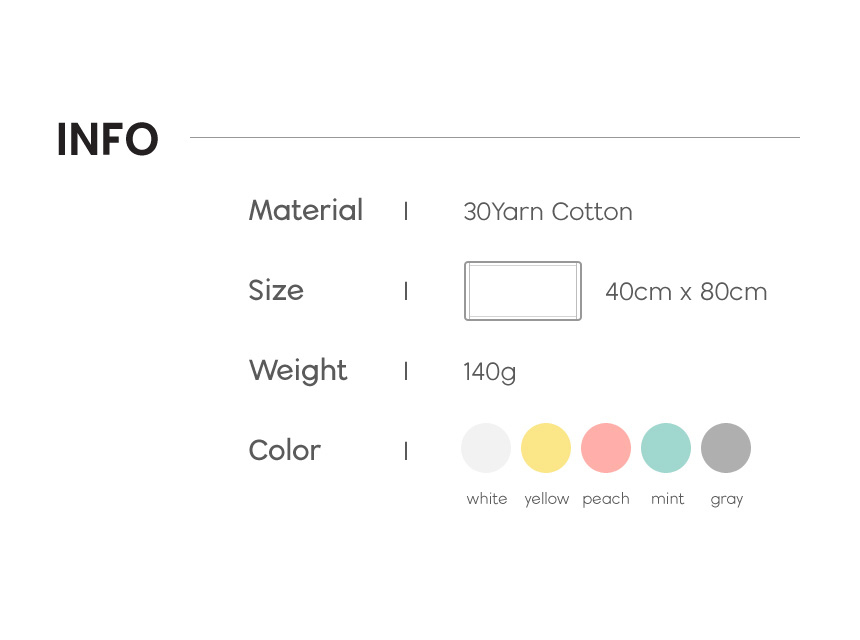Click the towel size outline icon
The height and width of the screenshot is (640, 860).
click(x=522, y=291)
